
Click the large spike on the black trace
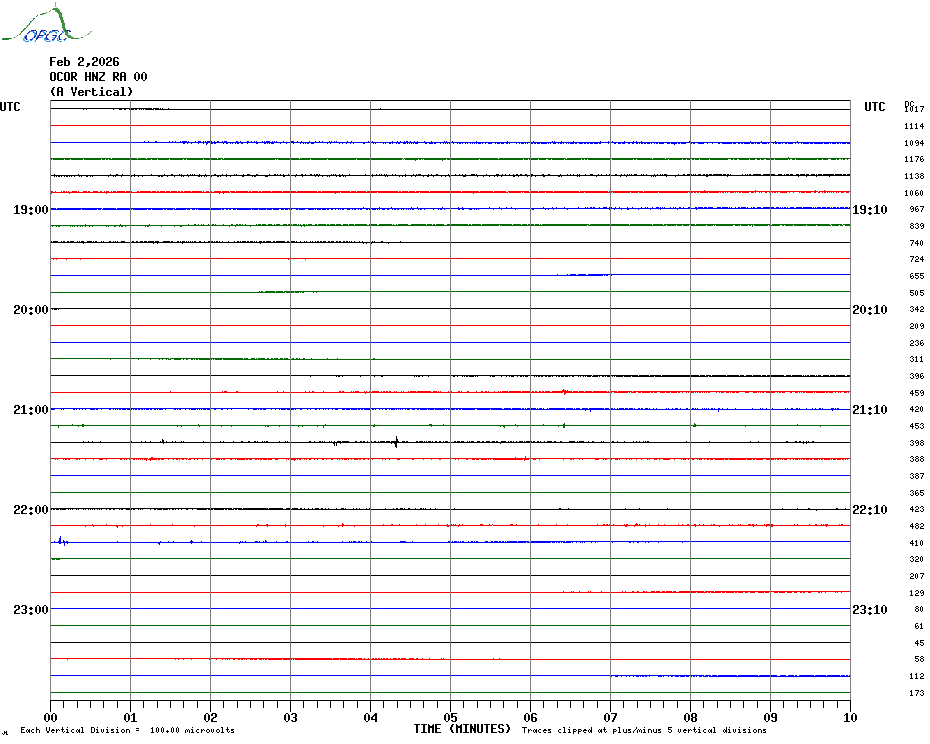tap(397, 441)
